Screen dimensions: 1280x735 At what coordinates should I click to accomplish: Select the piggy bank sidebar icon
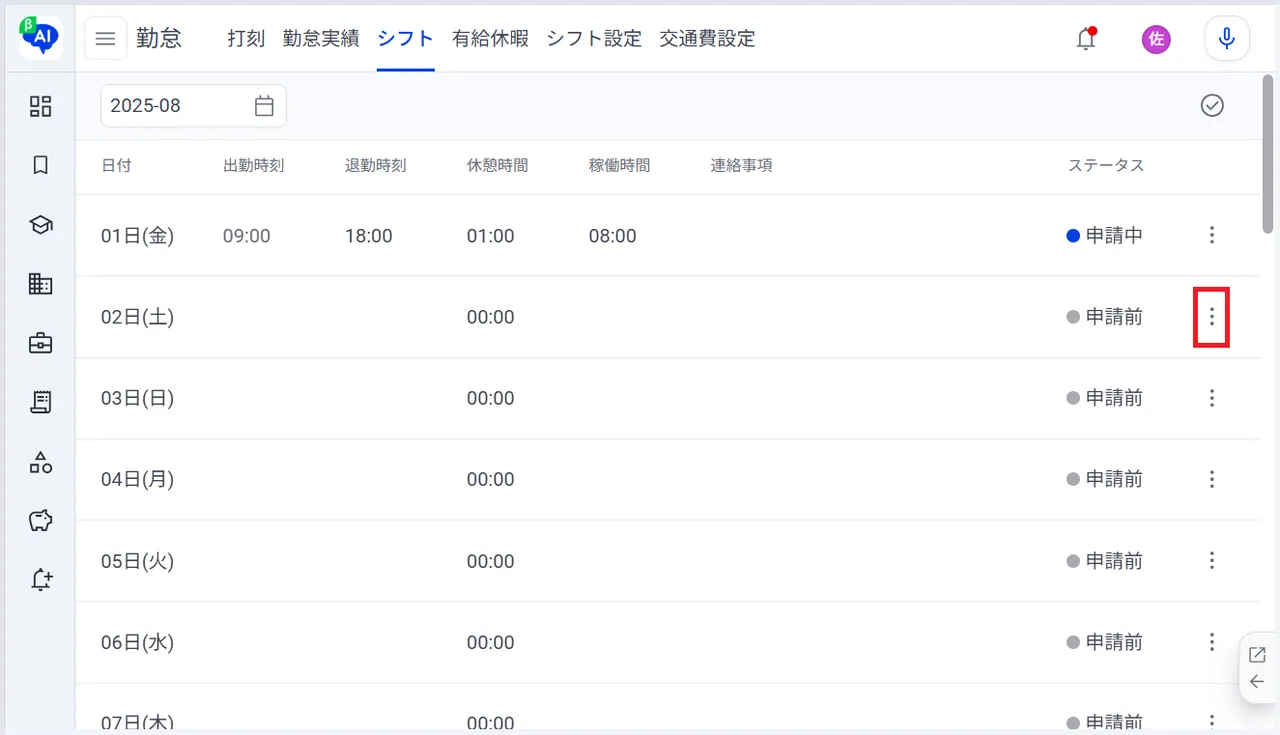pyautogui.click(x=40, y=520)
